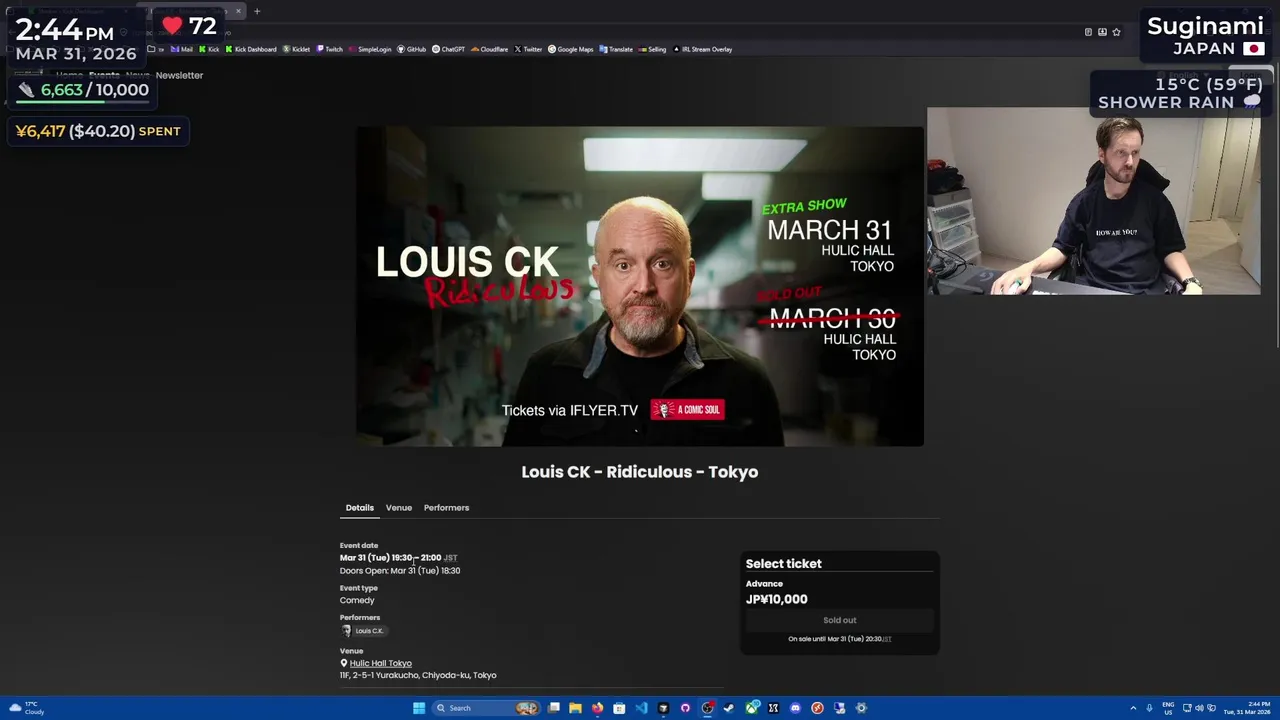Switch to the Details tab
The image size is (1280, 720).
tap(360, 508)
